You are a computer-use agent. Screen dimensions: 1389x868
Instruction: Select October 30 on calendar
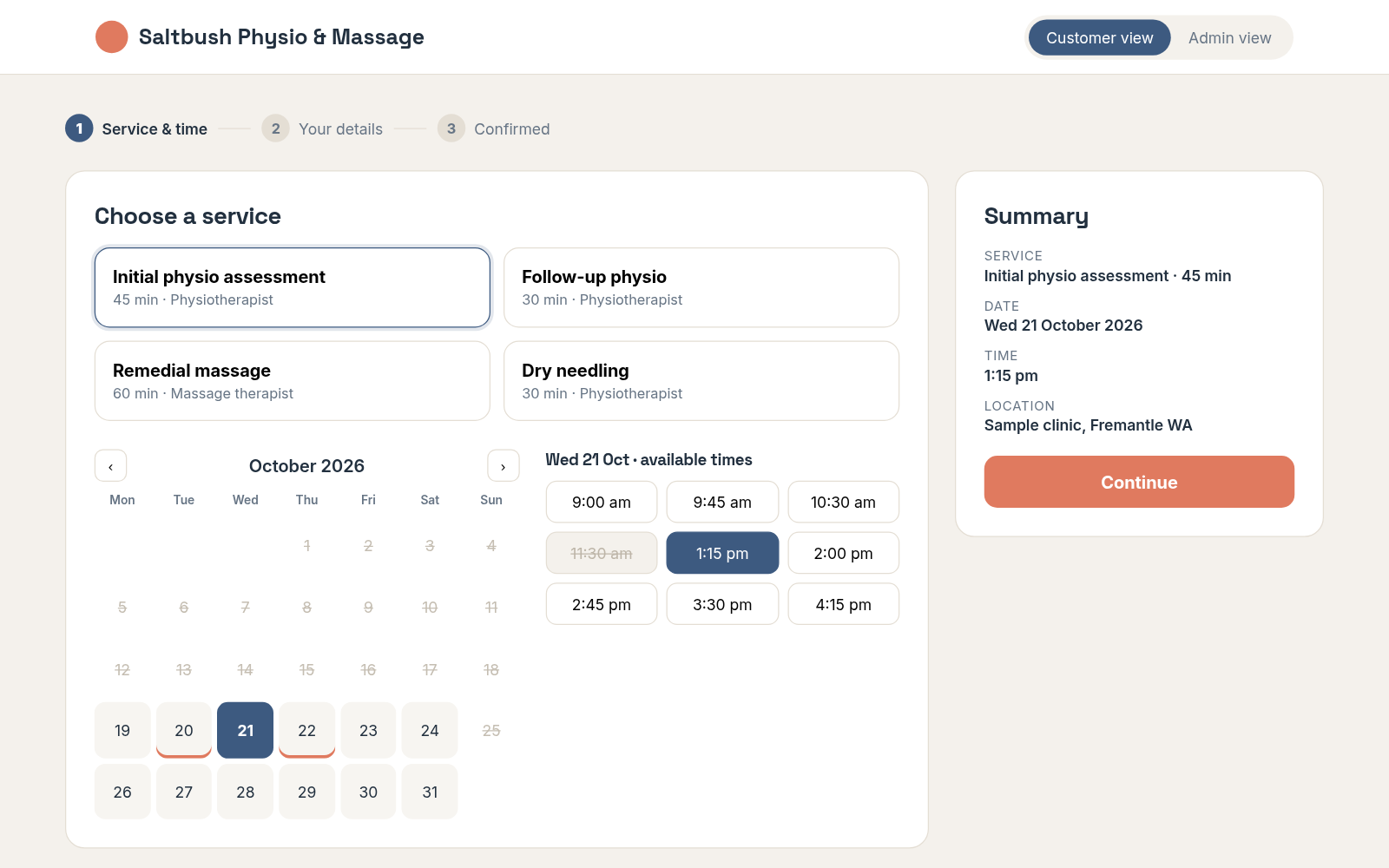click(368, 792)
